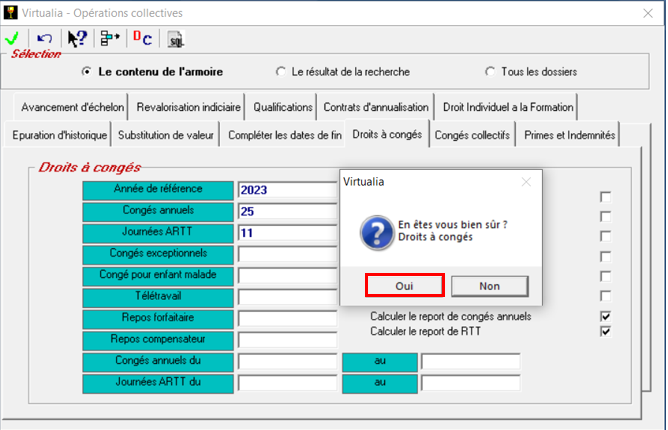Screen dimensions: 668x430
Task: Select 'Le contenu de l'armoire' radio option
Action: pyautogui.click(x=88, y=72)
